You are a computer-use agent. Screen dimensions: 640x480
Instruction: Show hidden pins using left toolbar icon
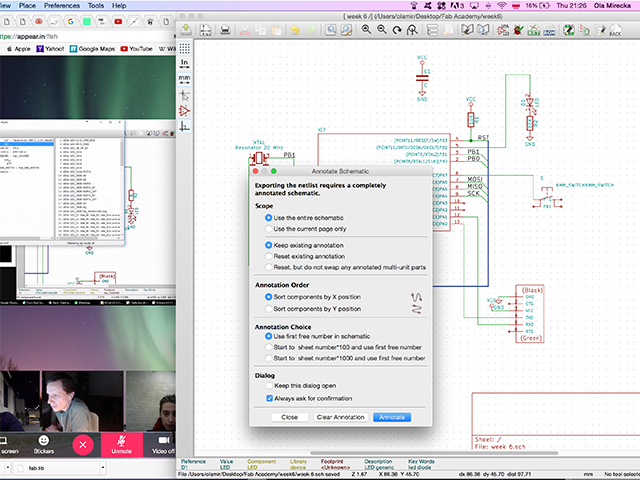coord(184,111)
